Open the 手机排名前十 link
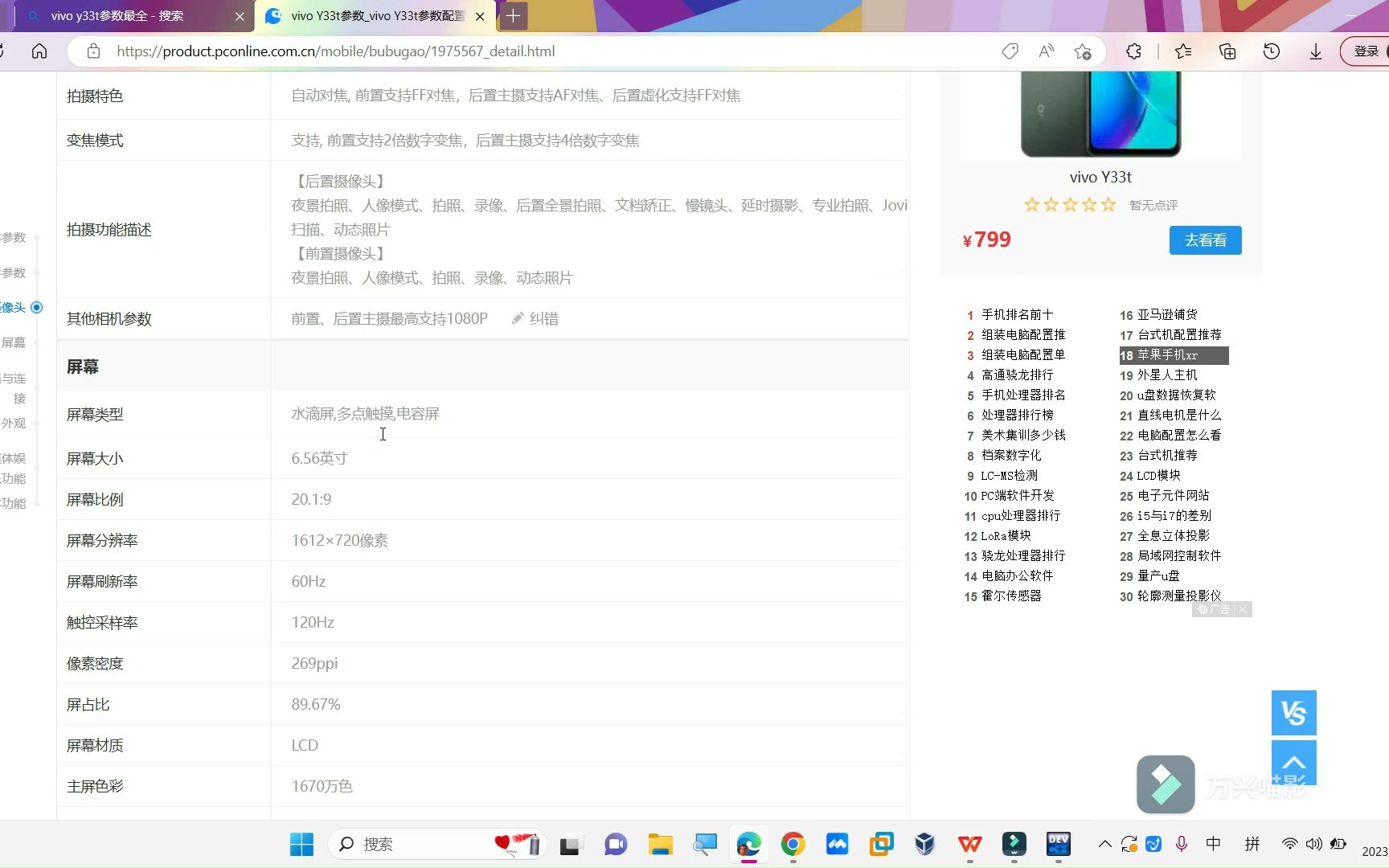1389x868 pixels. (1017, 314)
